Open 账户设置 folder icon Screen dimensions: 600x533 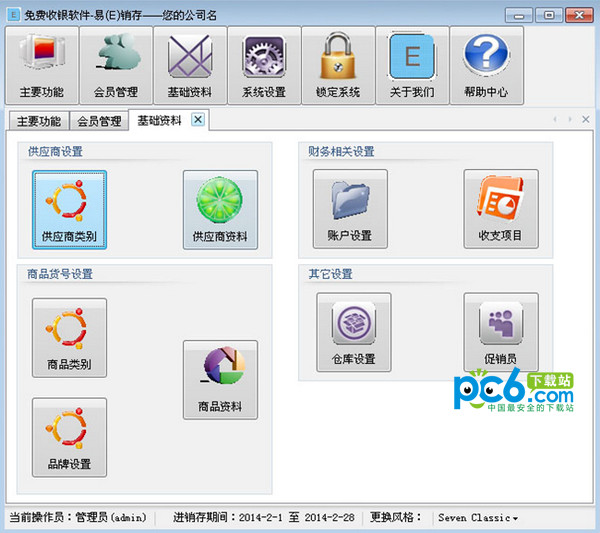coord(350,209)
